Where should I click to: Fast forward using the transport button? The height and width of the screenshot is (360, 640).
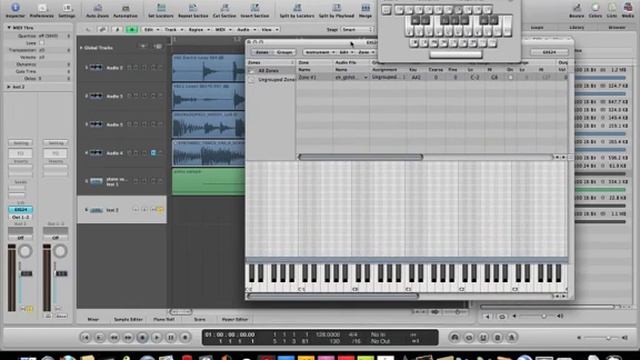pos(128,338)
